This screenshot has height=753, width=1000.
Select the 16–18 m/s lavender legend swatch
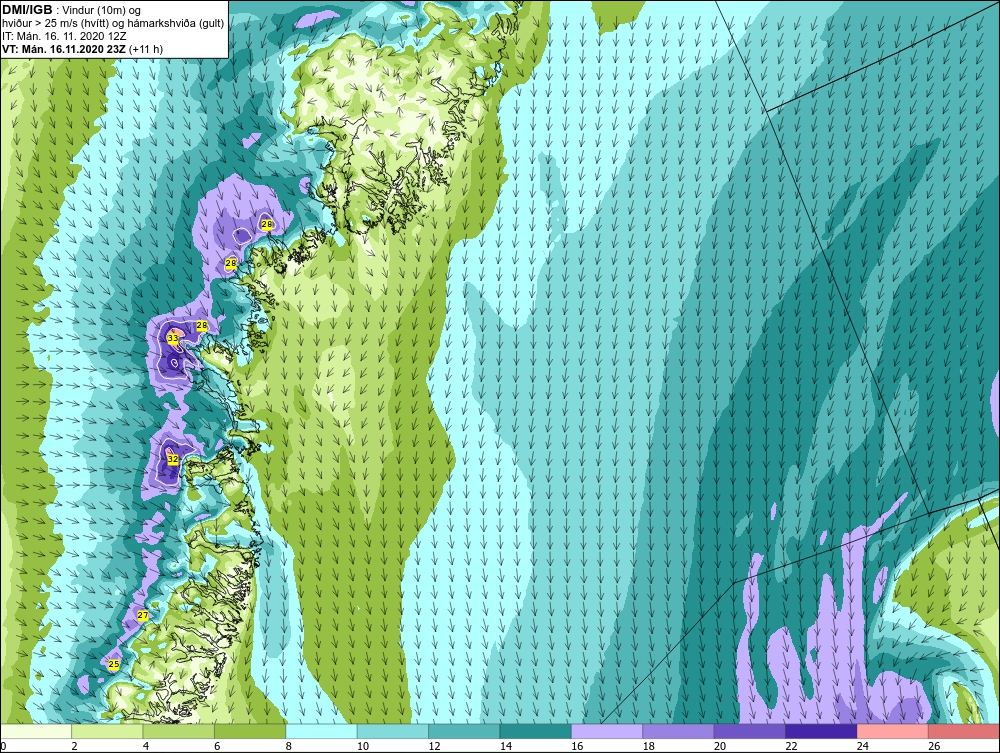(607, 731)
